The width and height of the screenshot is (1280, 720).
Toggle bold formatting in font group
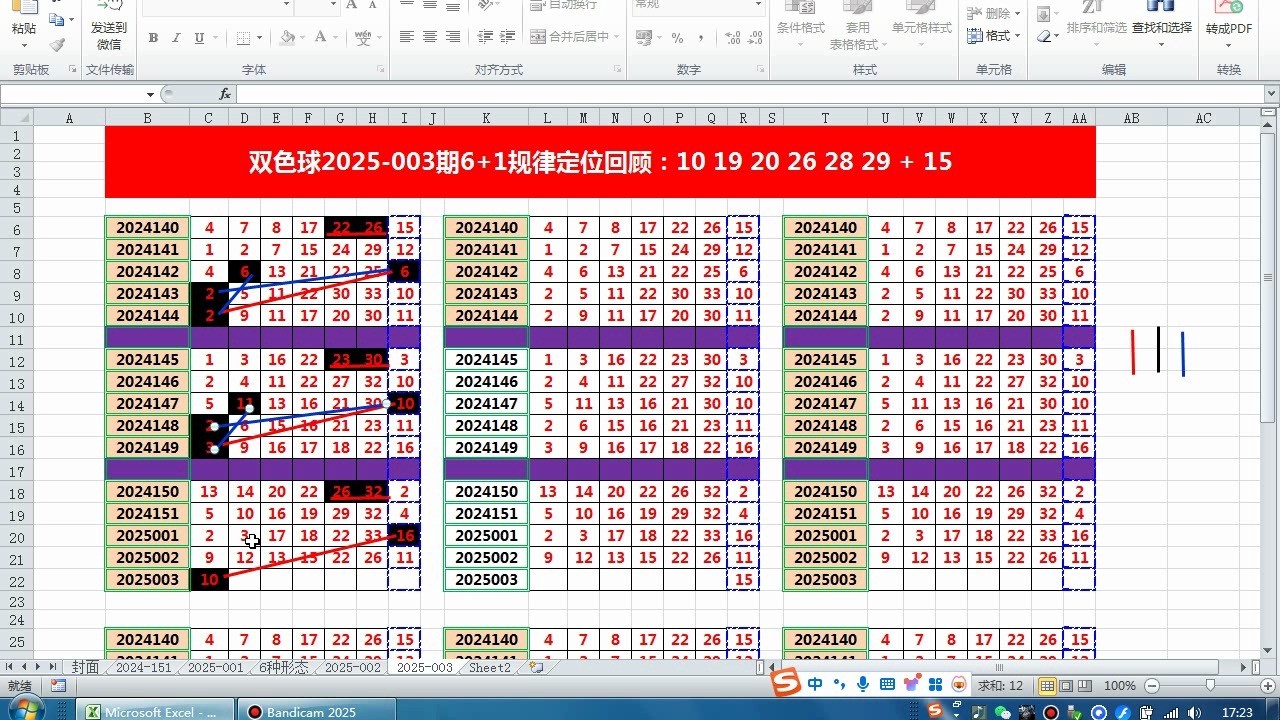tap(153, 38)
